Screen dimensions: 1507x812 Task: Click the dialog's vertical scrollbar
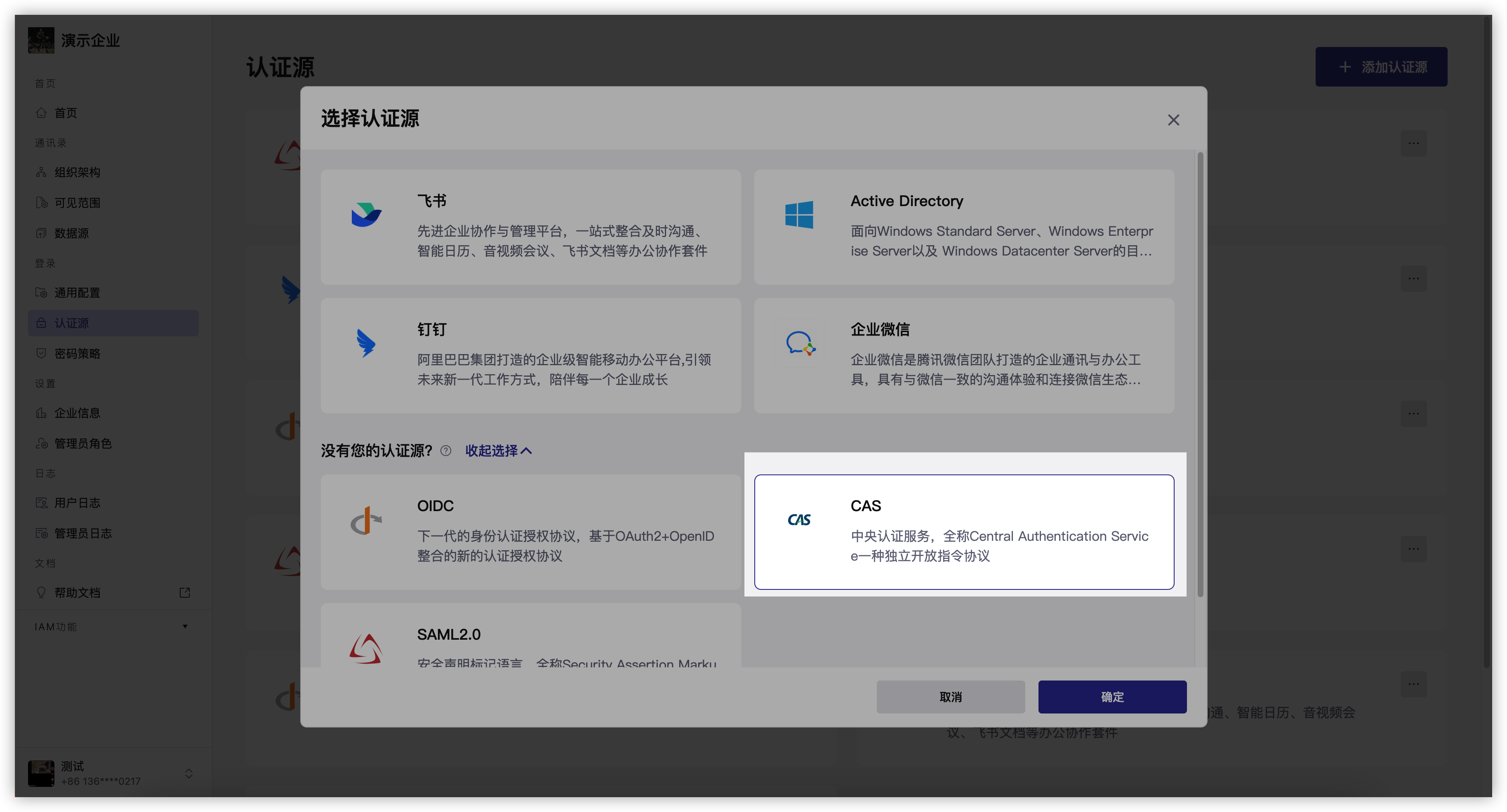coord(1200,374)
